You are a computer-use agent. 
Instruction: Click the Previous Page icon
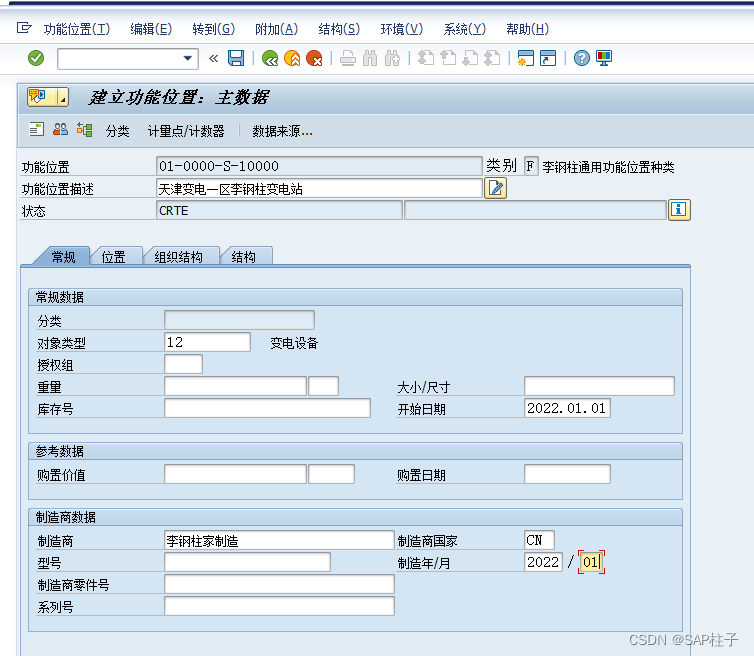pyautogui.click(x=448, y=59)
